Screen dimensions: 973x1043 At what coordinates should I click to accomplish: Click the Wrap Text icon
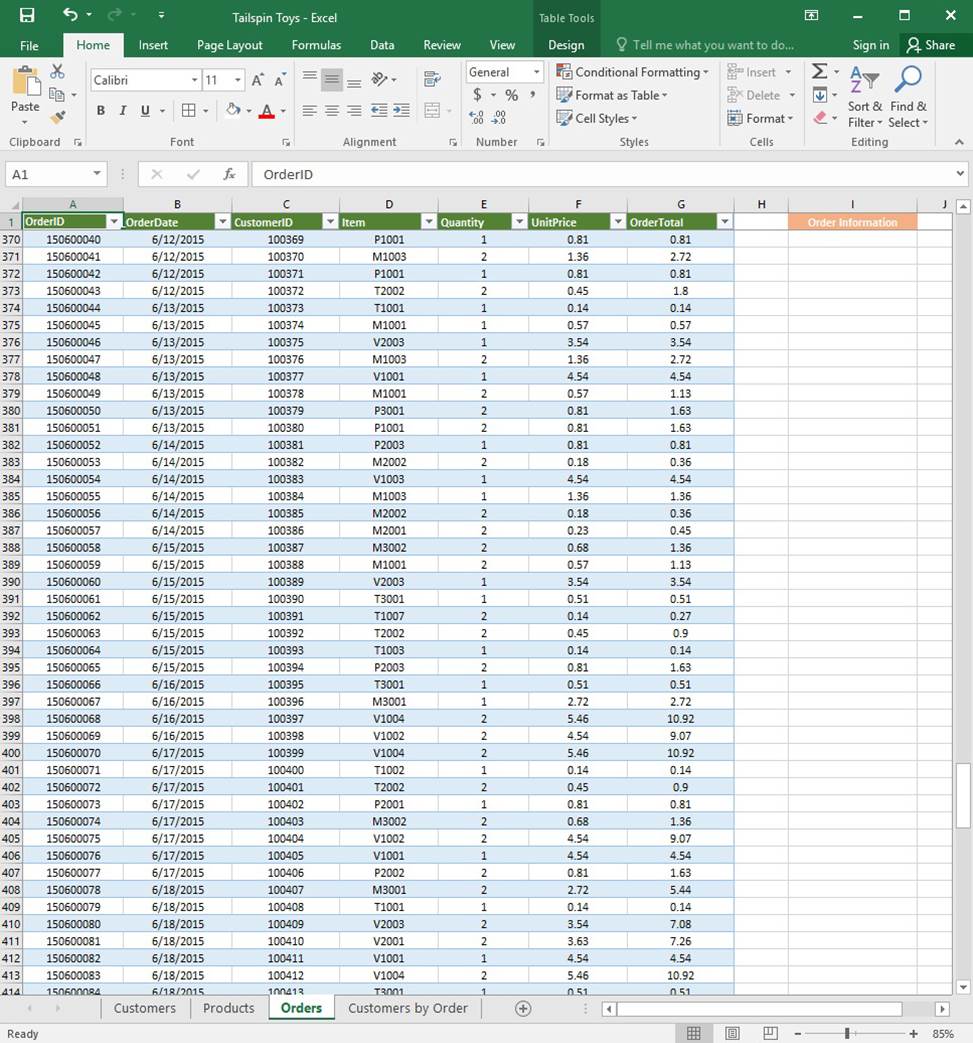[x=432, y=80]
